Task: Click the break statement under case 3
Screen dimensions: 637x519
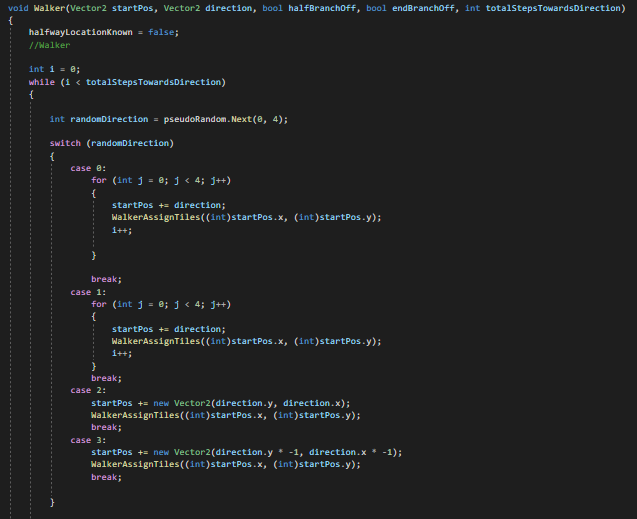Action: tap(106, 477)
